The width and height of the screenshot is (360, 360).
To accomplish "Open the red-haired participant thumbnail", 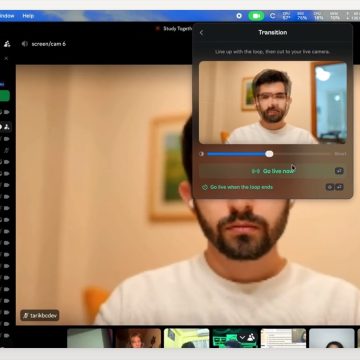I will coord(138,338).
